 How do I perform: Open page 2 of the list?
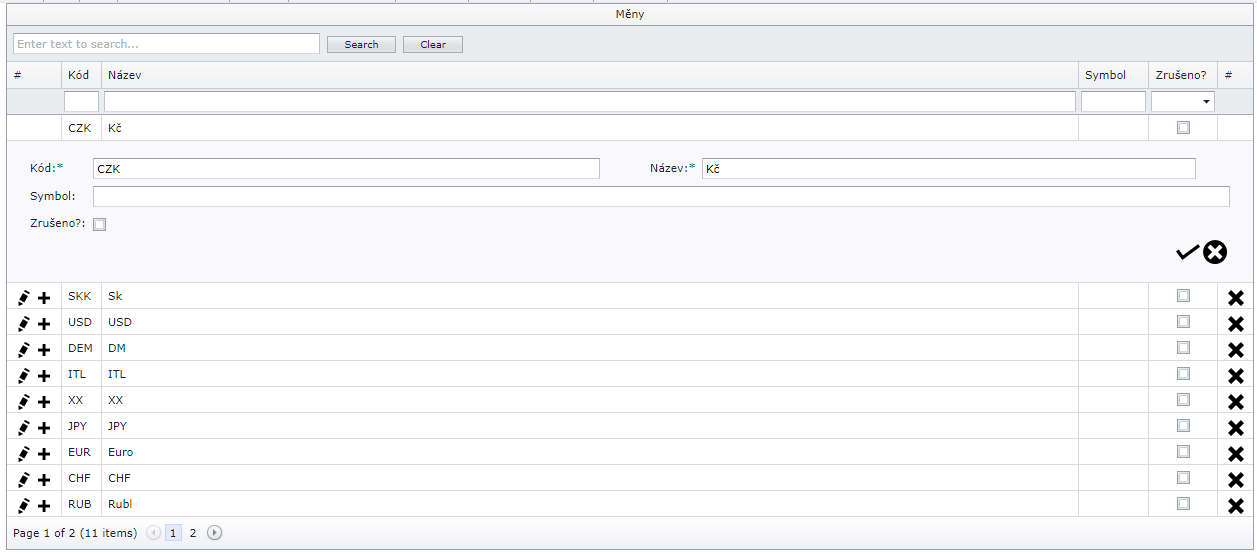tap(193, 533)
